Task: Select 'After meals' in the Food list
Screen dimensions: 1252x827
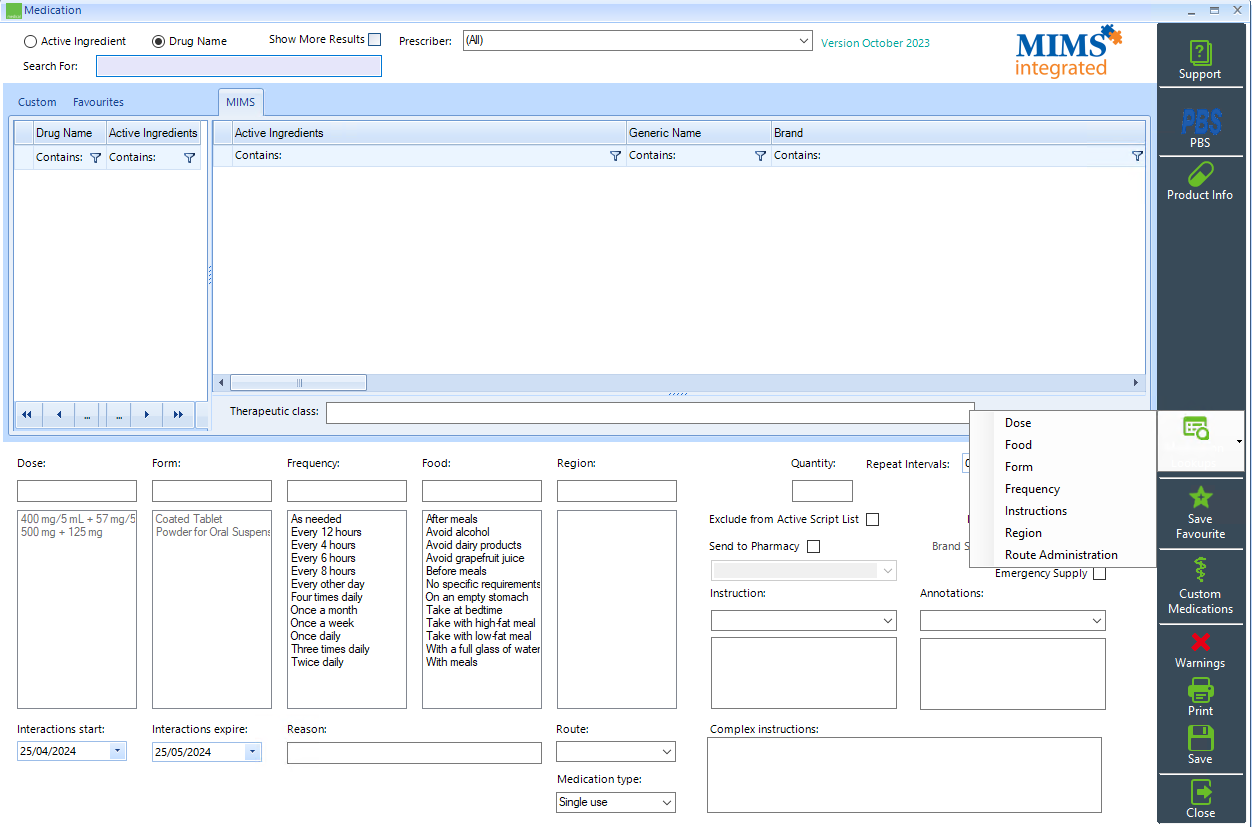Action: coord(452,519)
